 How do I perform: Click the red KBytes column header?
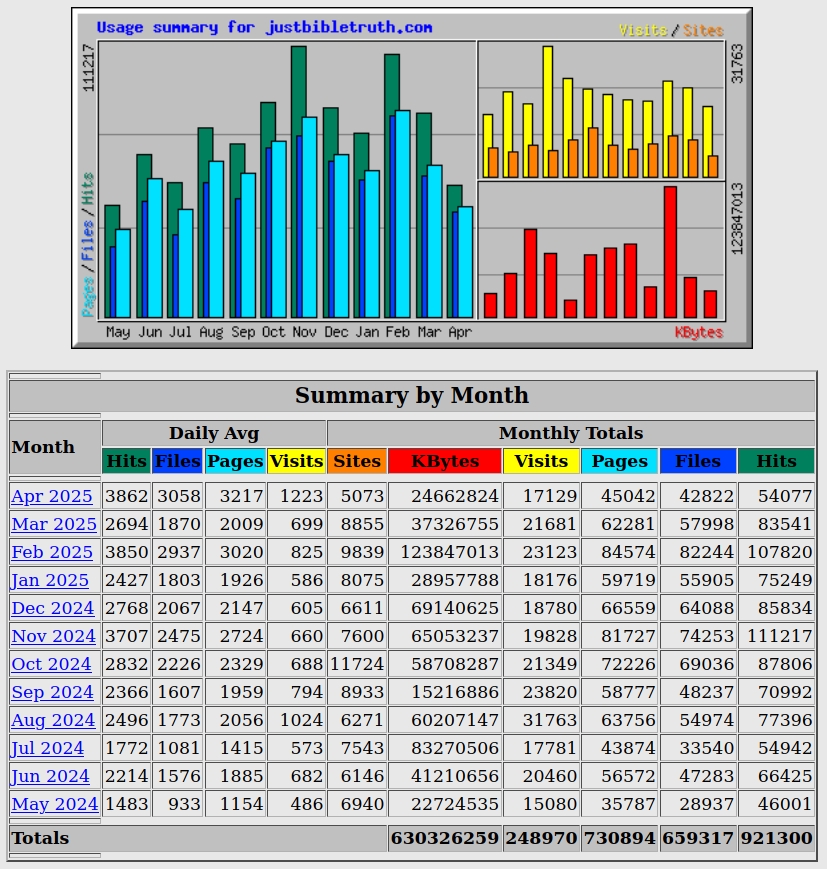pos(445,461)
